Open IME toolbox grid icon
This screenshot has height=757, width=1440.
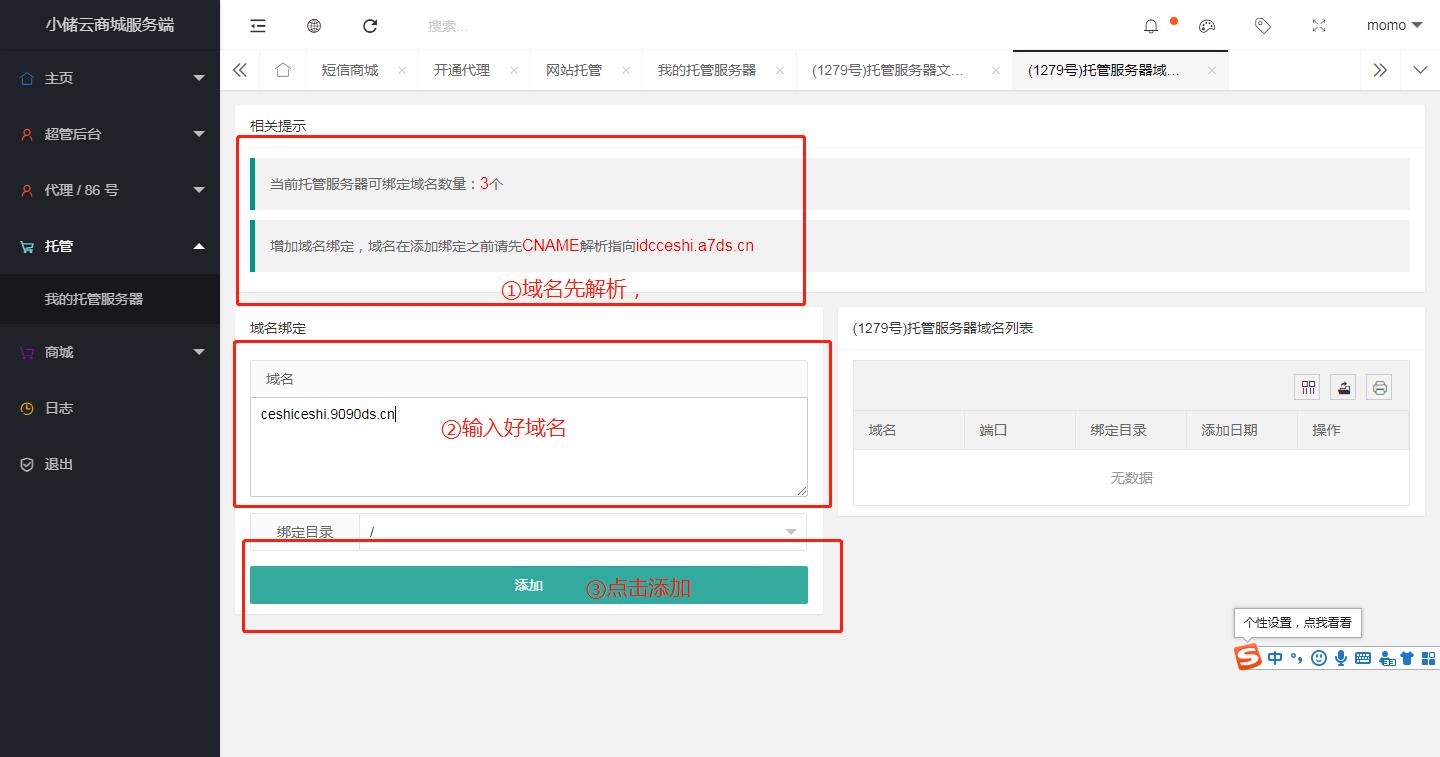tap(1429, 658)
